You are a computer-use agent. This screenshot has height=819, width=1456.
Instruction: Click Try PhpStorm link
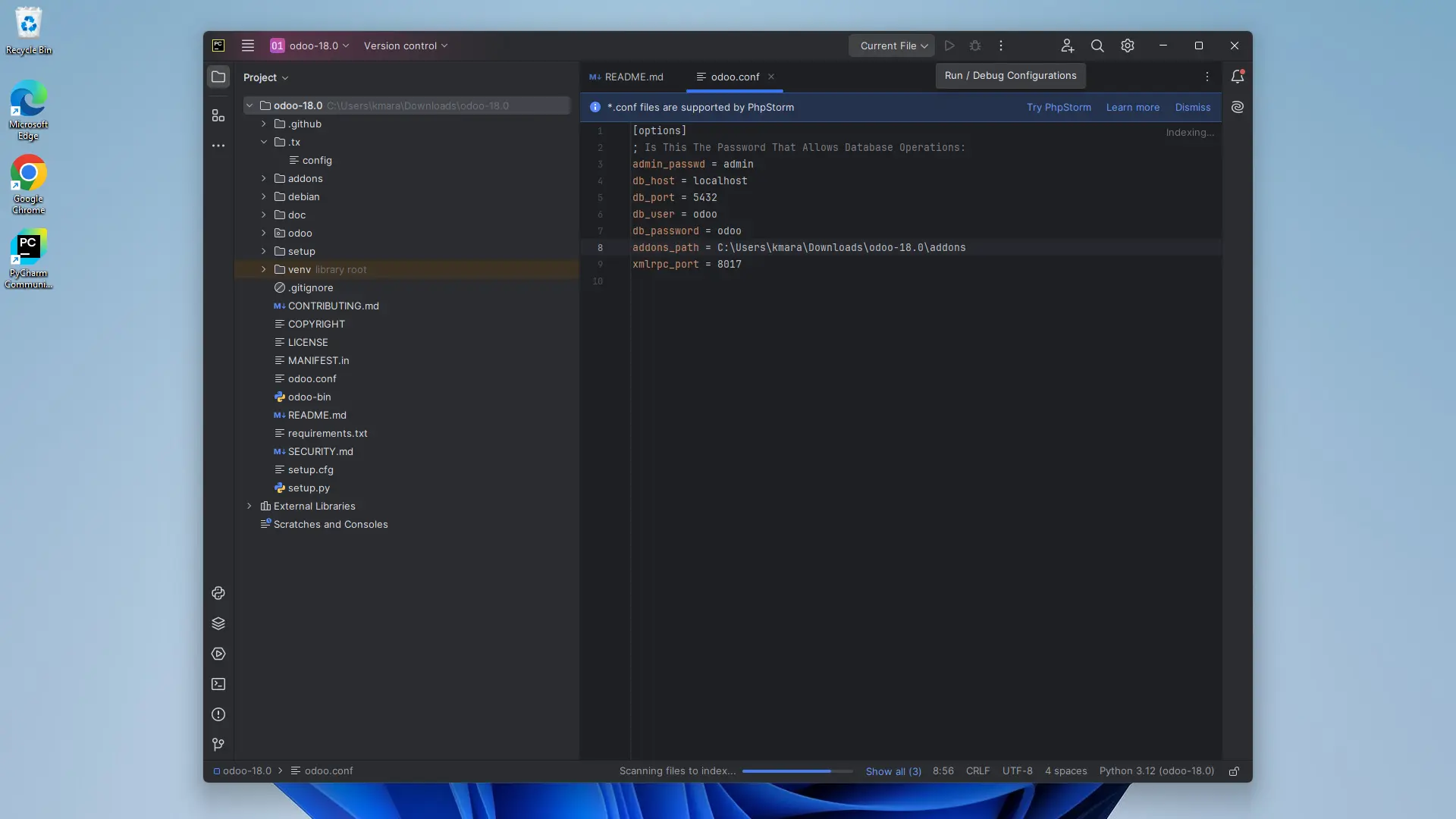pyautogui.click(x=1059, y=107)
